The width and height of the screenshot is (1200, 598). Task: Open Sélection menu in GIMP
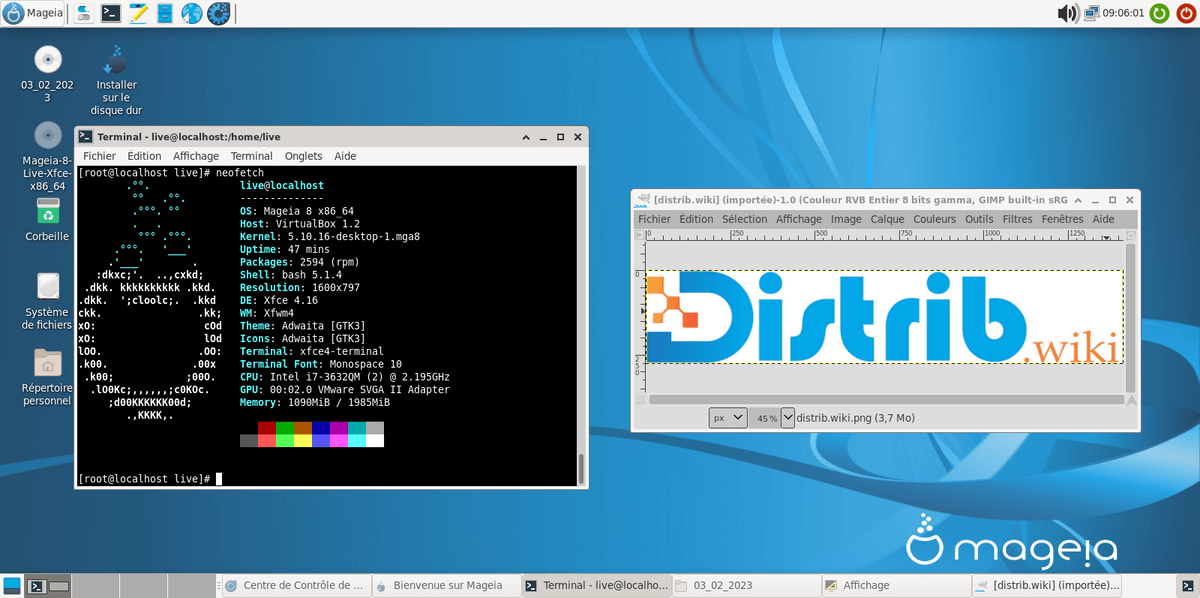(744, 219)
